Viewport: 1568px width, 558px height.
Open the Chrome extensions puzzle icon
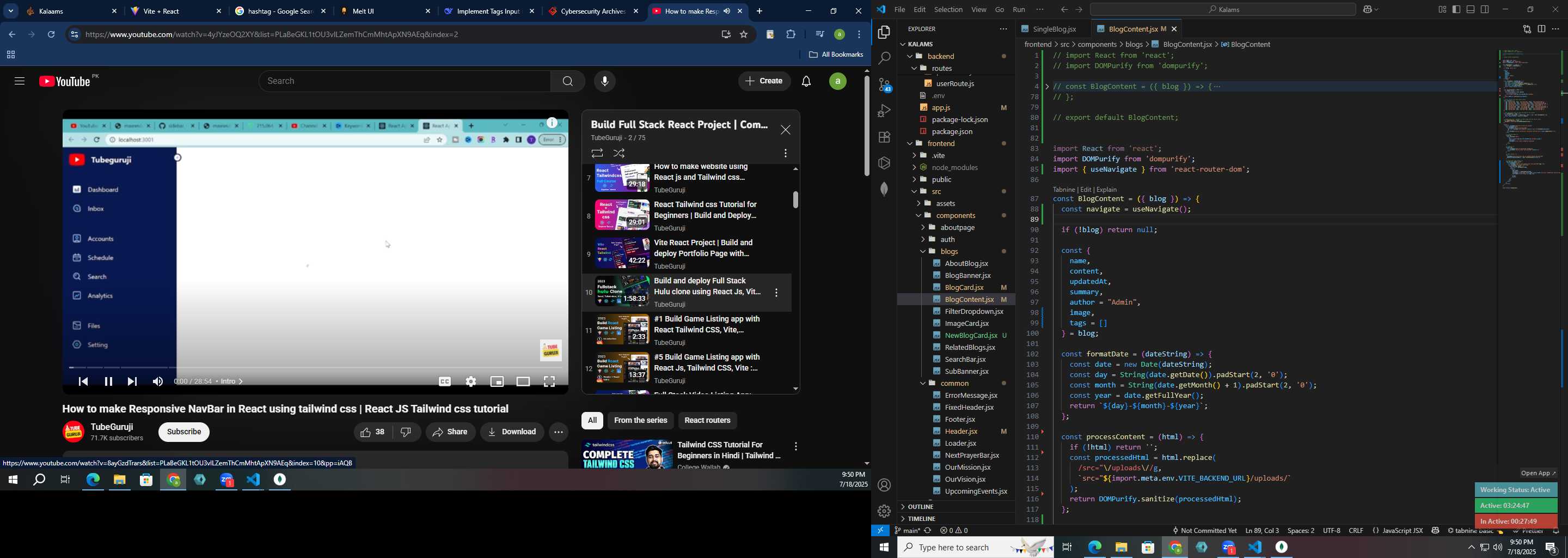click(x=791, y=35)
